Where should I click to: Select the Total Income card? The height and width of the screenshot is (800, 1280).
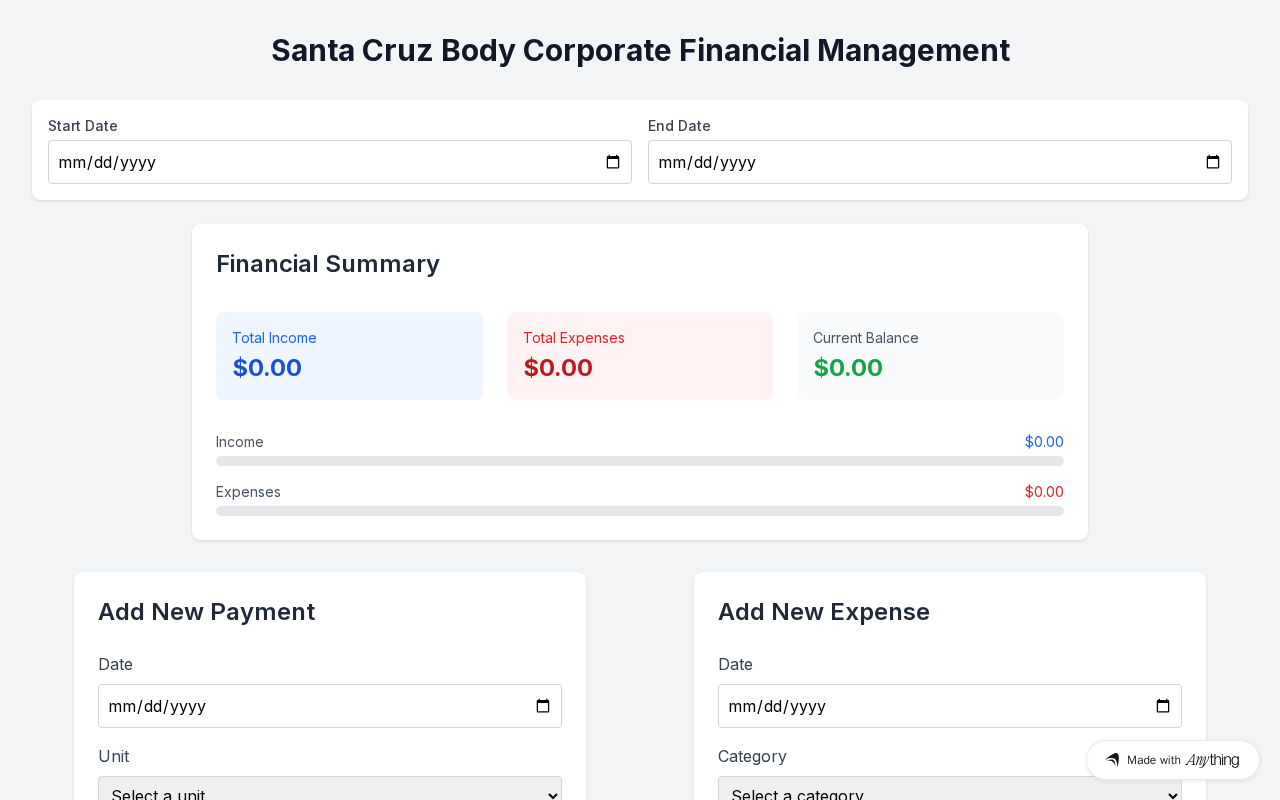tap(349, 356)
